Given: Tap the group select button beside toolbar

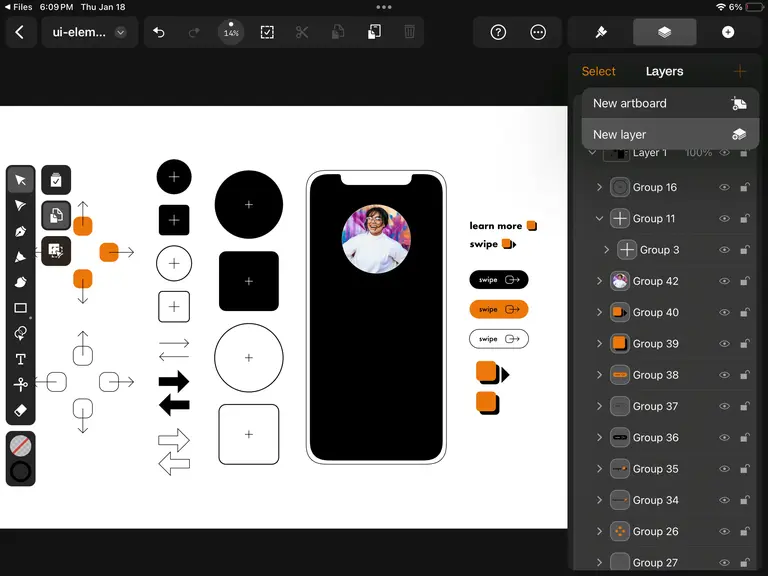Looking at the screenshot, I should point(56,251).
